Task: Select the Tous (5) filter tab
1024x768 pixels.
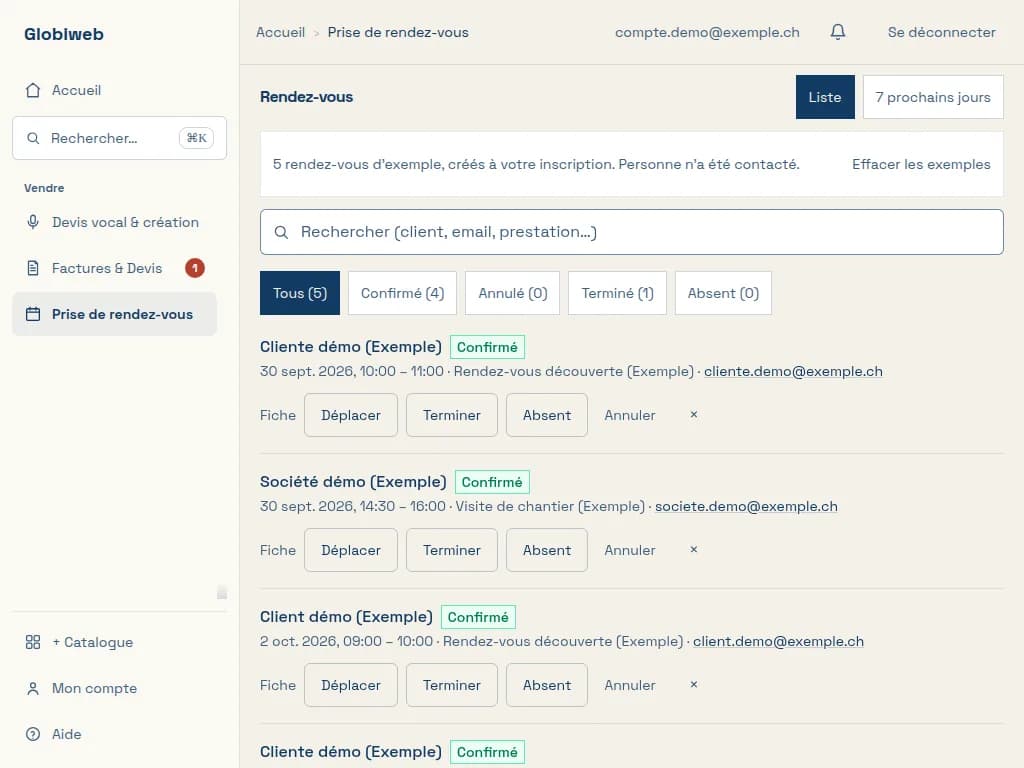Action: [300, 293]
